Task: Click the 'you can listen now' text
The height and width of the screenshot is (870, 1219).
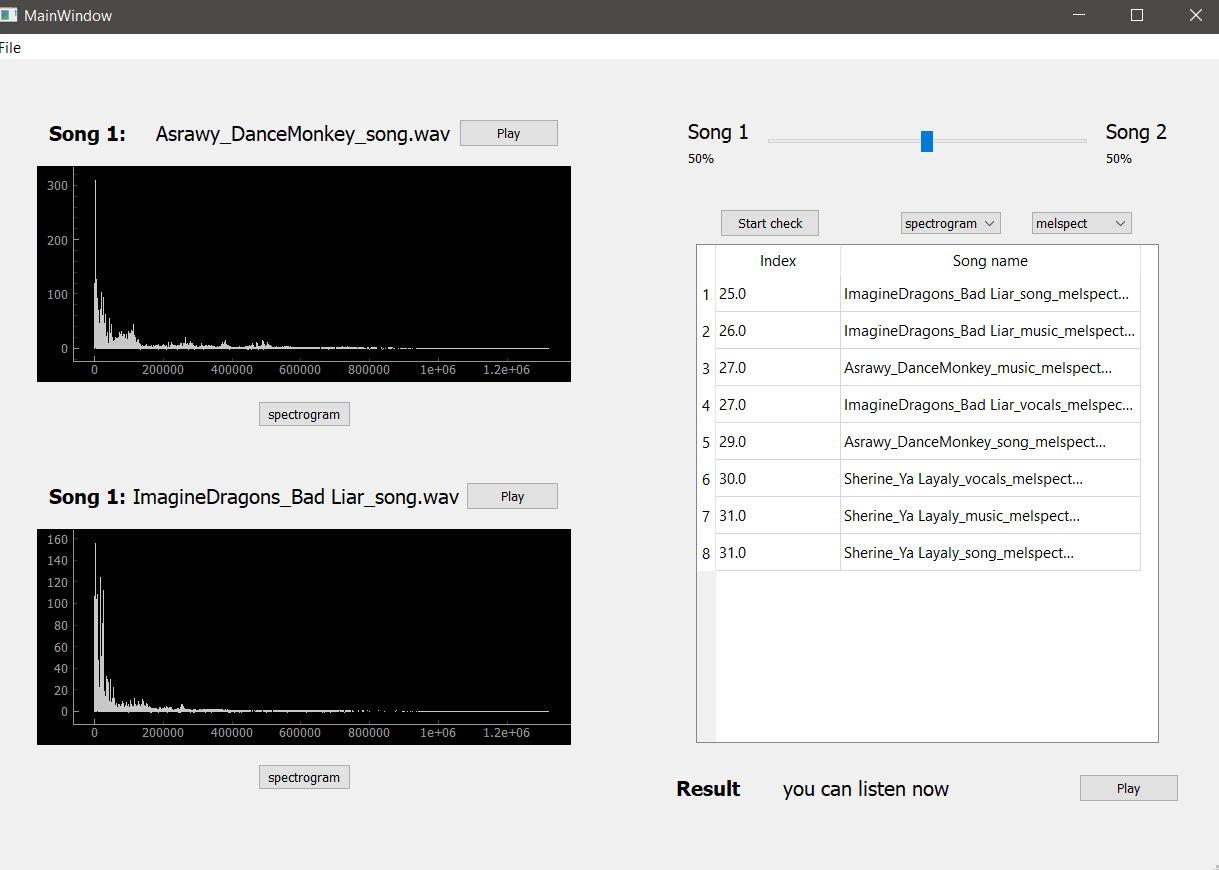Action: click(866, 789)
